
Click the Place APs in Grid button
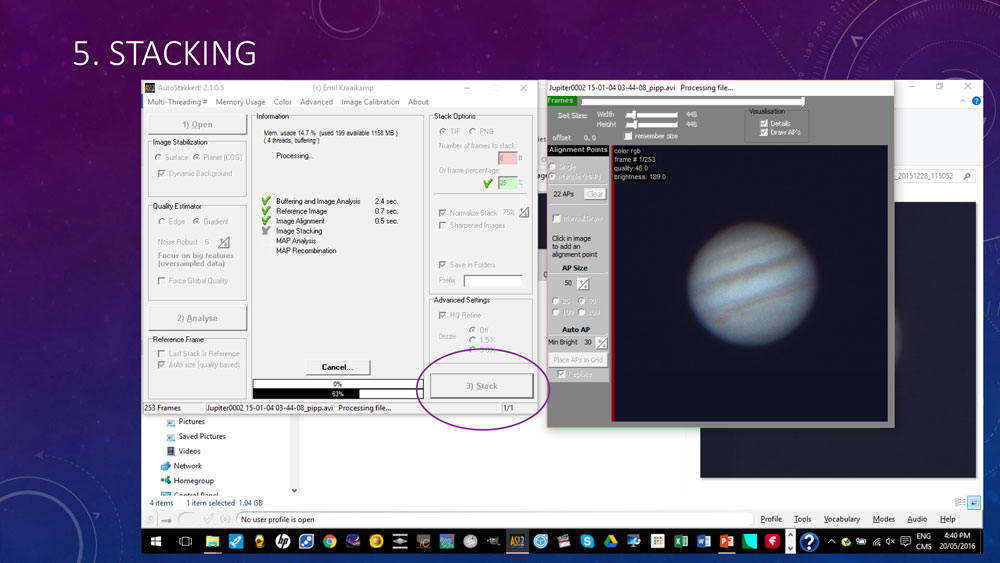click(578, 360)
